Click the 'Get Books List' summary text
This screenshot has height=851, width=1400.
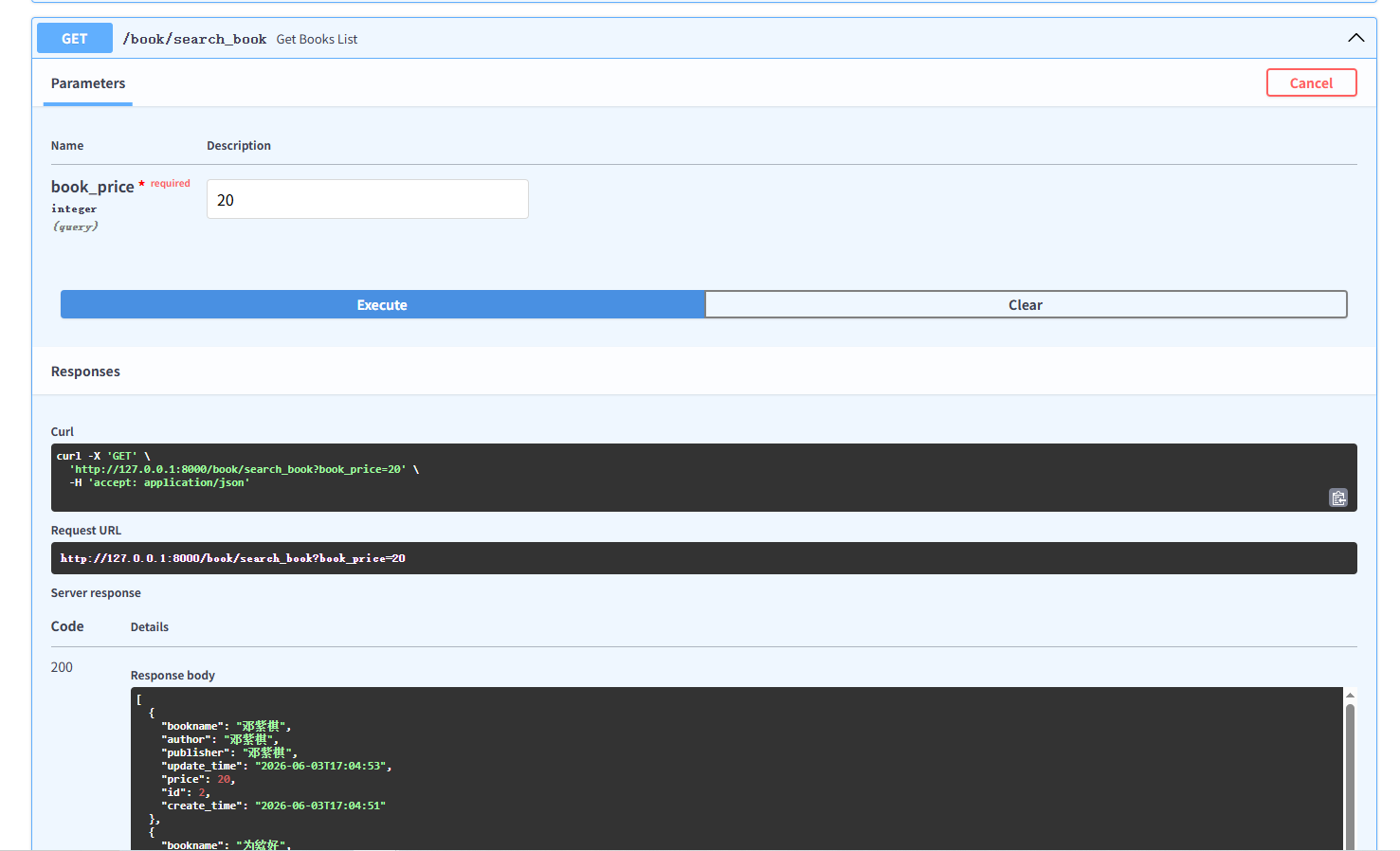point(317,40)
